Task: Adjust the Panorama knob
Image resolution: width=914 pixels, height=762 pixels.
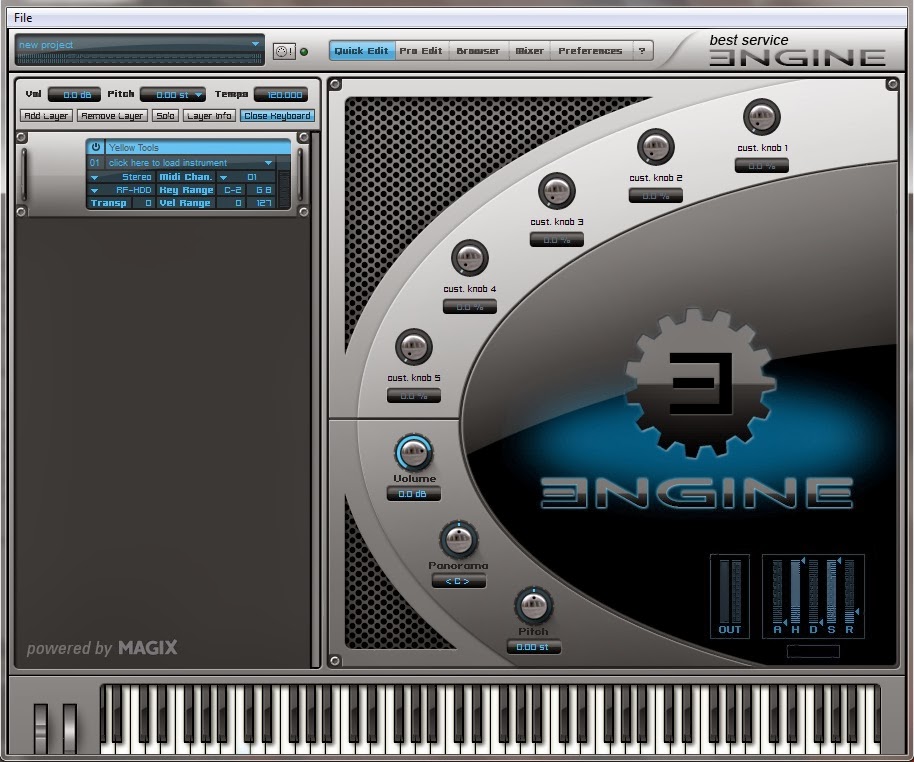Action: coord(458,540)
